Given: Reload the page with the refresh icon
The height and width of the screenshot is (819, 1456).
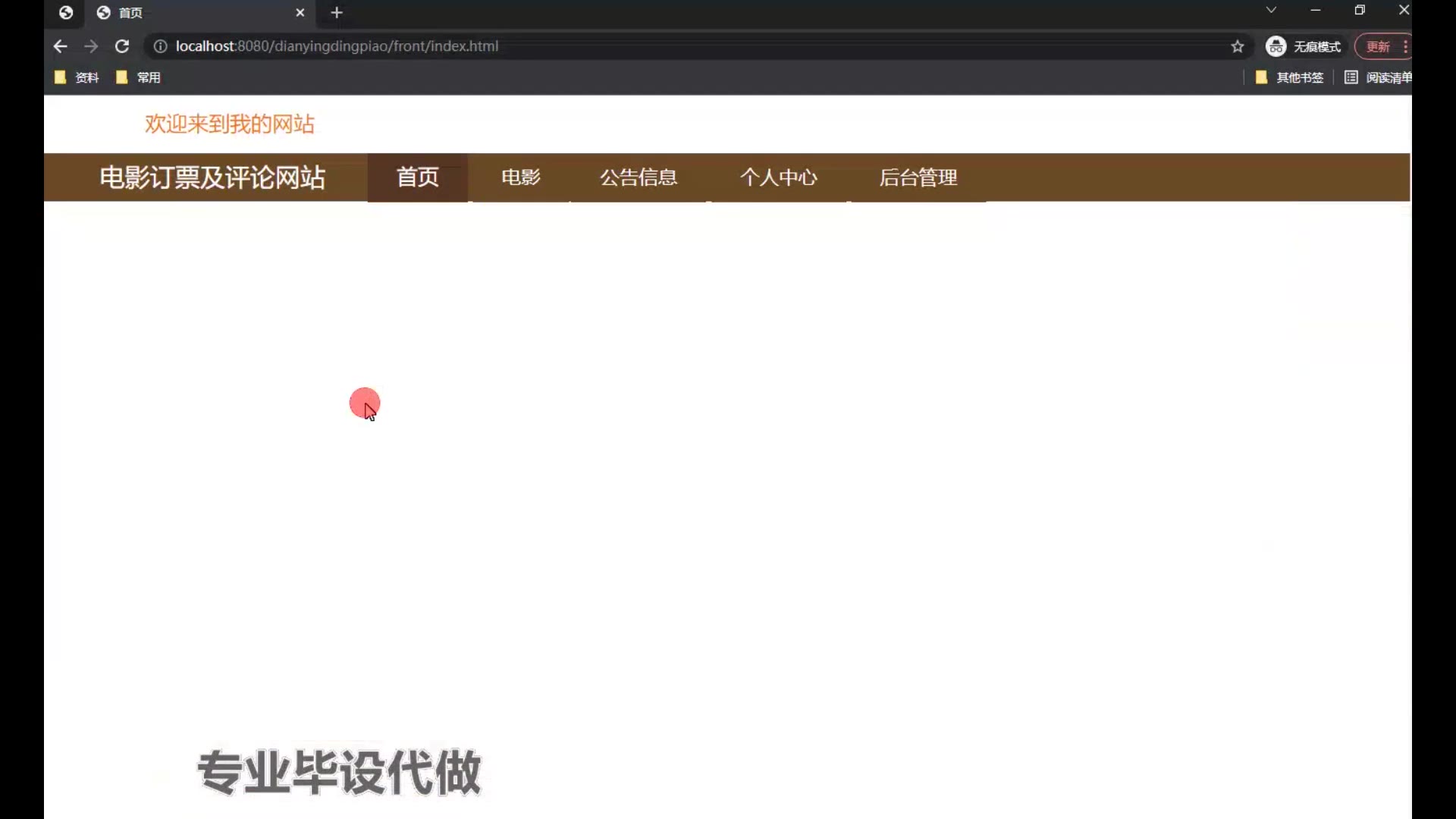Looking at the screenshot, I should 122,46.
